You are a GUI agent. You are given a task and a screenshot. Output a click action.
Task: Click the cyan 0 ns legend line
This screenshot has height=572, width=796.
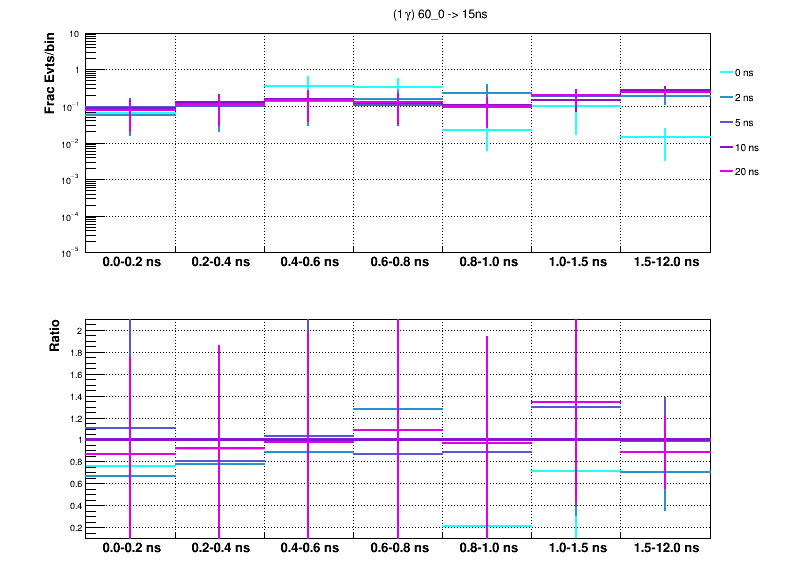coord(725,72)
